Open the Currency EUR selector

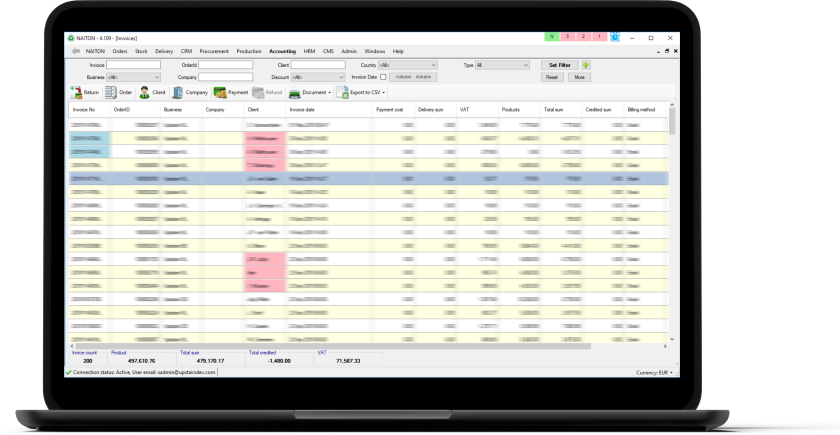coord(654,372)
